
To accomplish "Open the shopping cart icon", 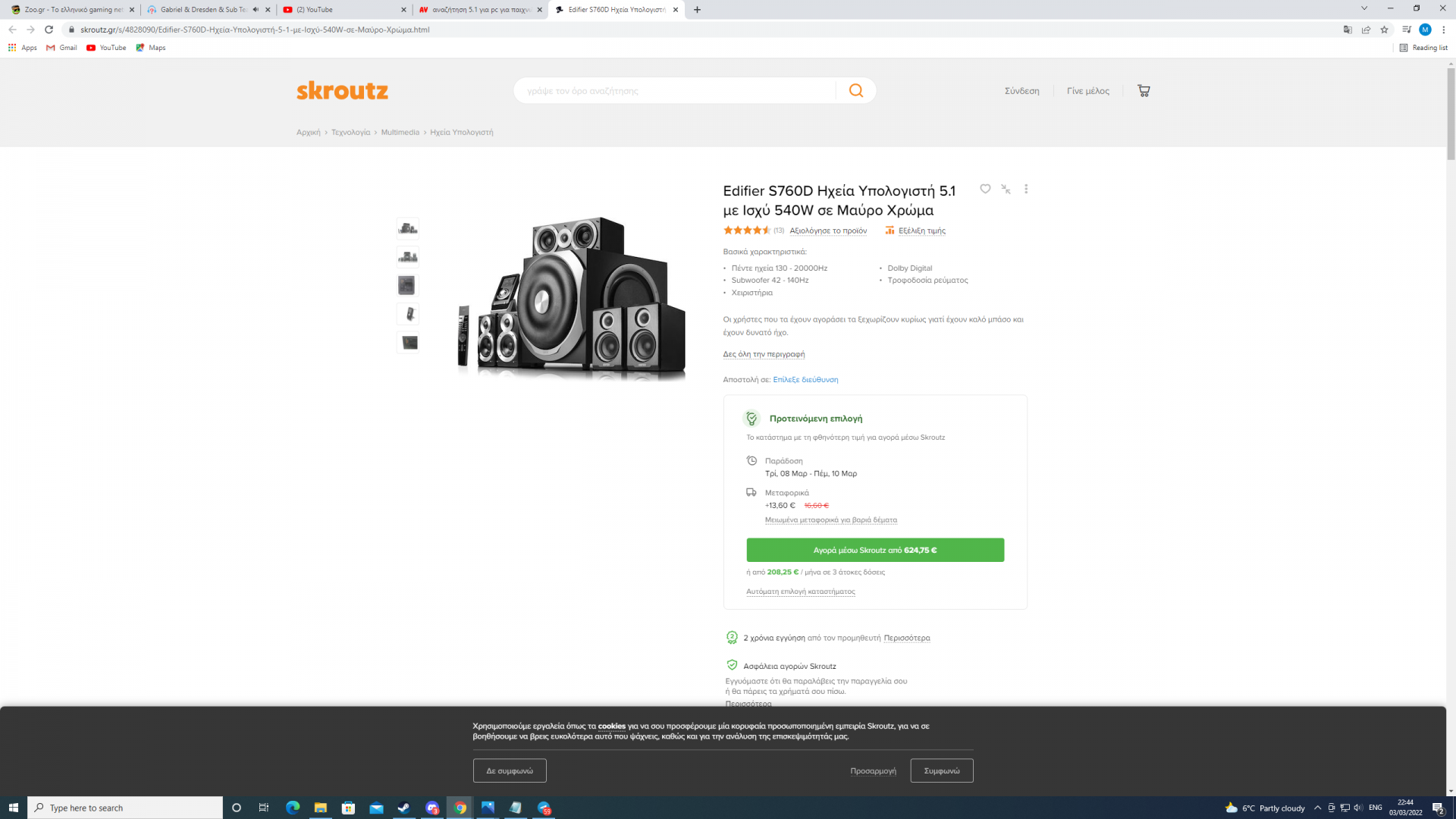I will pyautogui.click(x=1144, y=91).
